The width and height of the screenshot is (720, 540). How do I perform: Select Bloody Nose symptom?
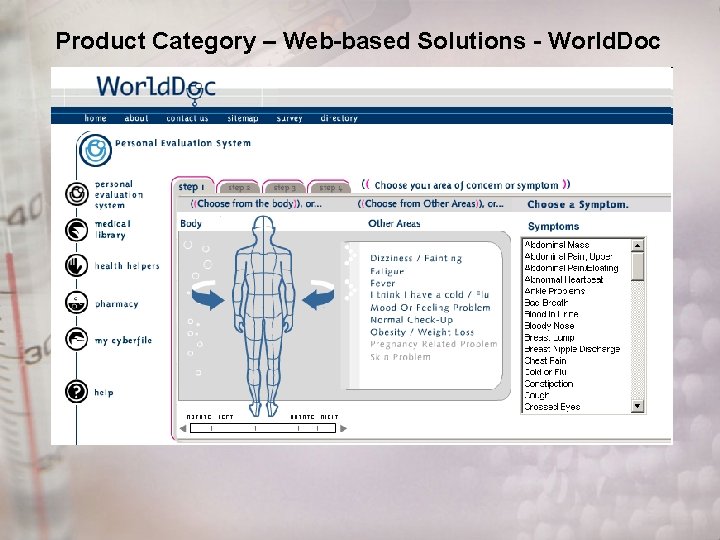tap(549, 326)
